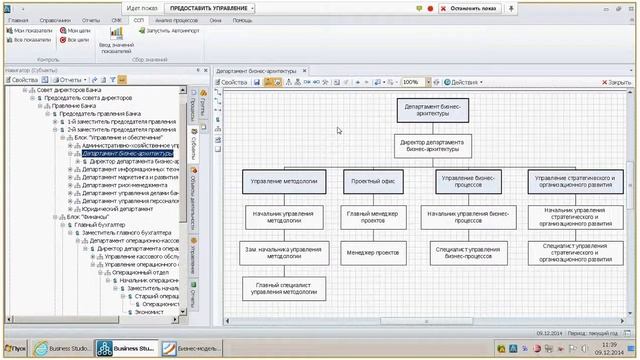
Task: Switch to Управление vertical side tab
Action: (193, 256)
